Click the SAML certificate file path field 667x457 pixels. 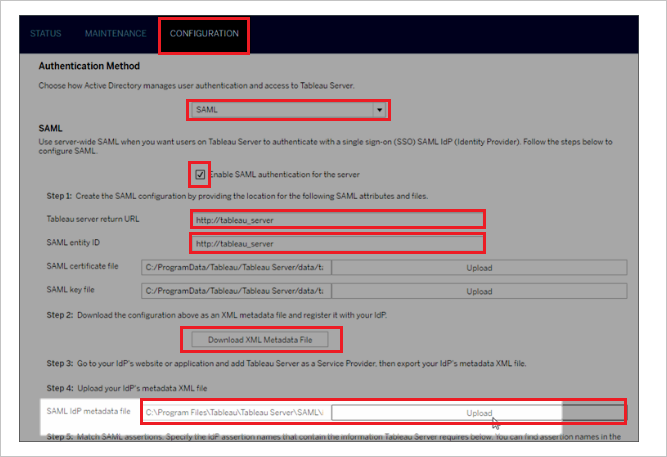236,268
